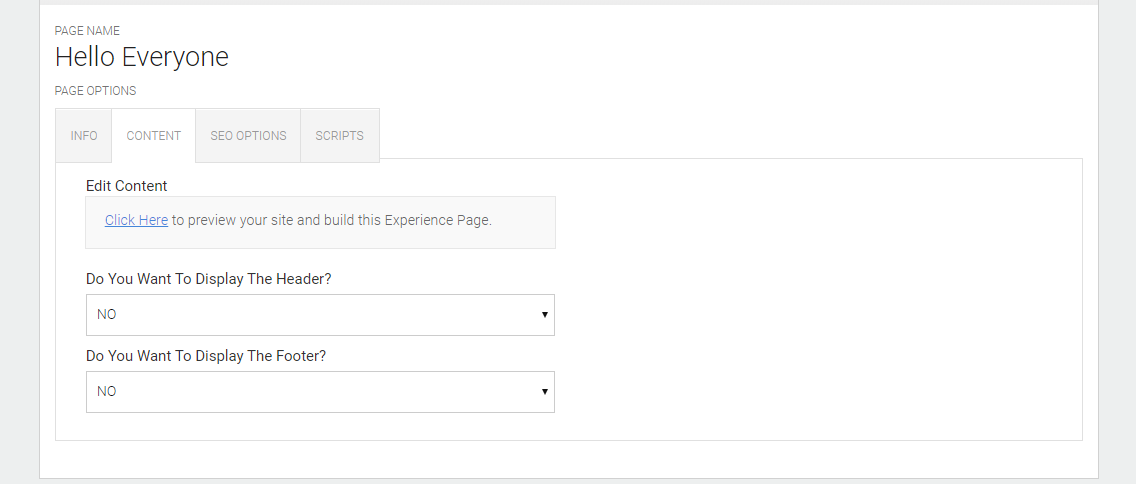Screen dimensions: 1136x484
Task: Click the 'Do You Want To Display The Footer?' label
Action: point(207,356)
